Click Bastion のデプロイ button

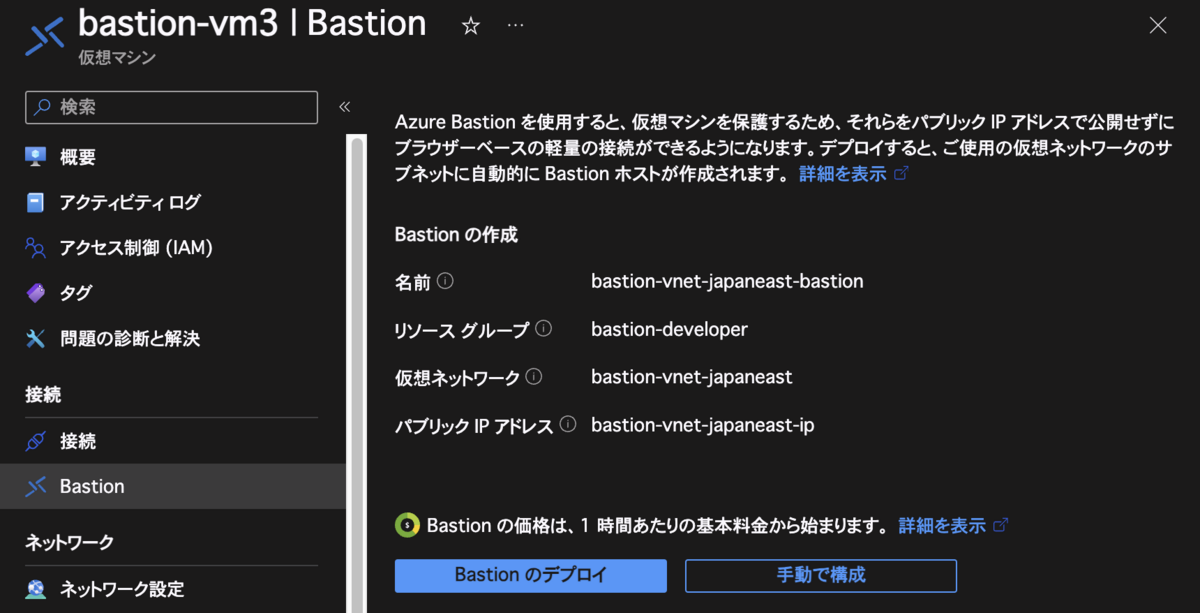click(531, 575)
